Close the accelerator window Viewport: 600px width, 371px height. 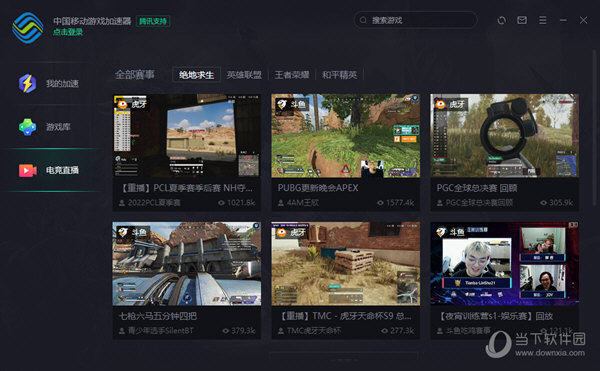tap(583, 20)
